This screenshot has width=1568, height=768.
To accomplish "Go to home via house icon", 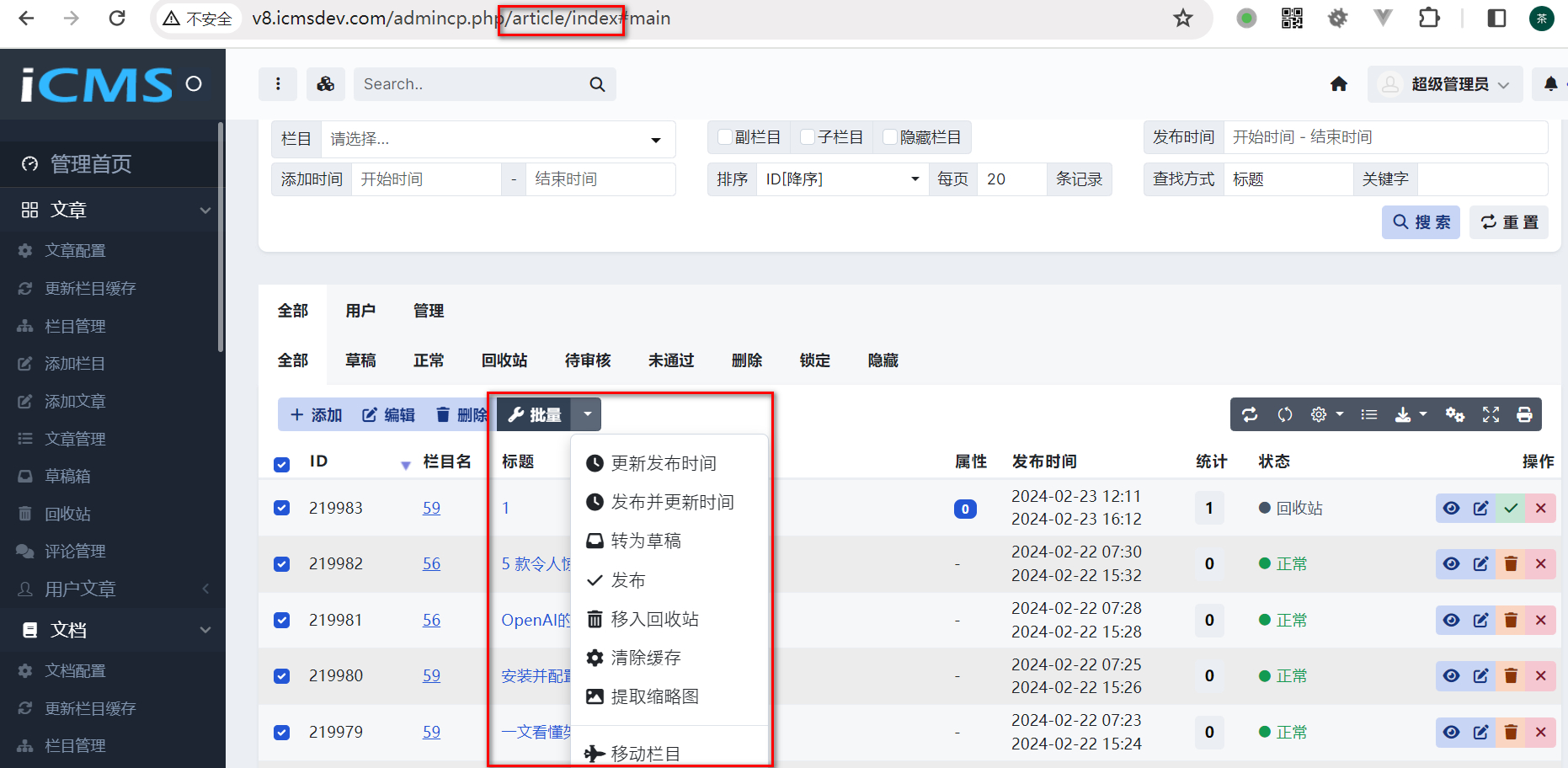I will 1338,83.
